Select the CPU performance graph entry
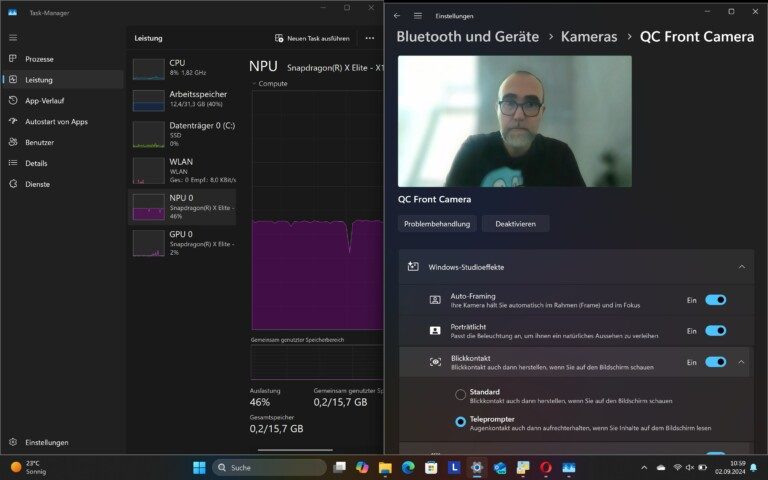 pyautogui.click(x=182, y=69)
